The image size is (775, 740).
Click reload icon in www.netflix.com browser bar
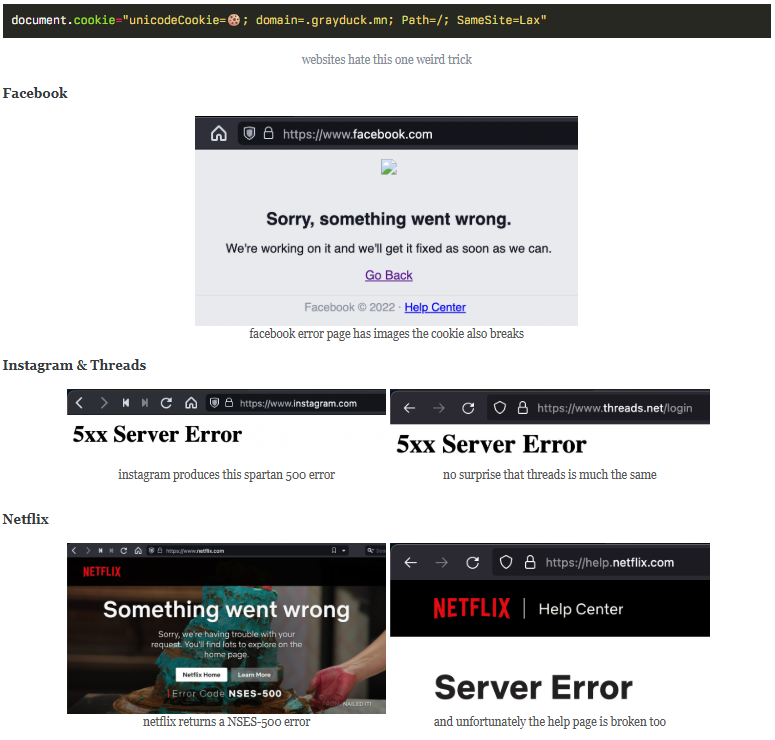coord(124,551)
